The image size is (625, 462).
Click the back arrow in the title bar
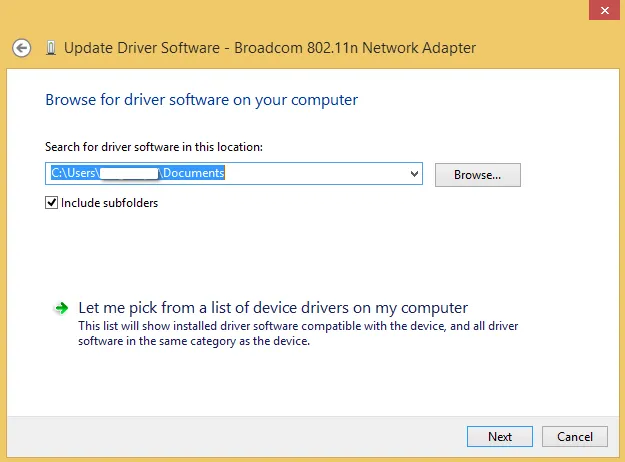point(22,47)
